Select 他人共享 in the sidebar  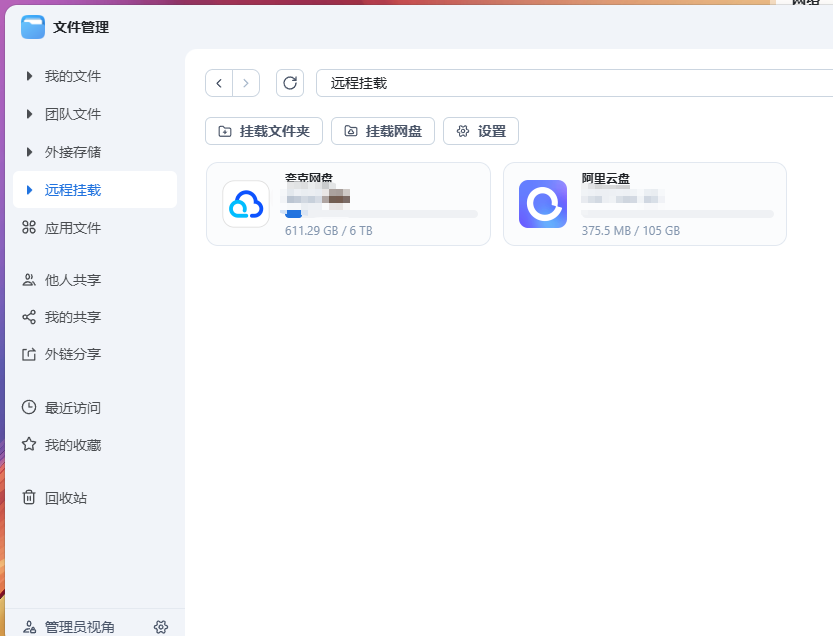[x=72, y=280]
